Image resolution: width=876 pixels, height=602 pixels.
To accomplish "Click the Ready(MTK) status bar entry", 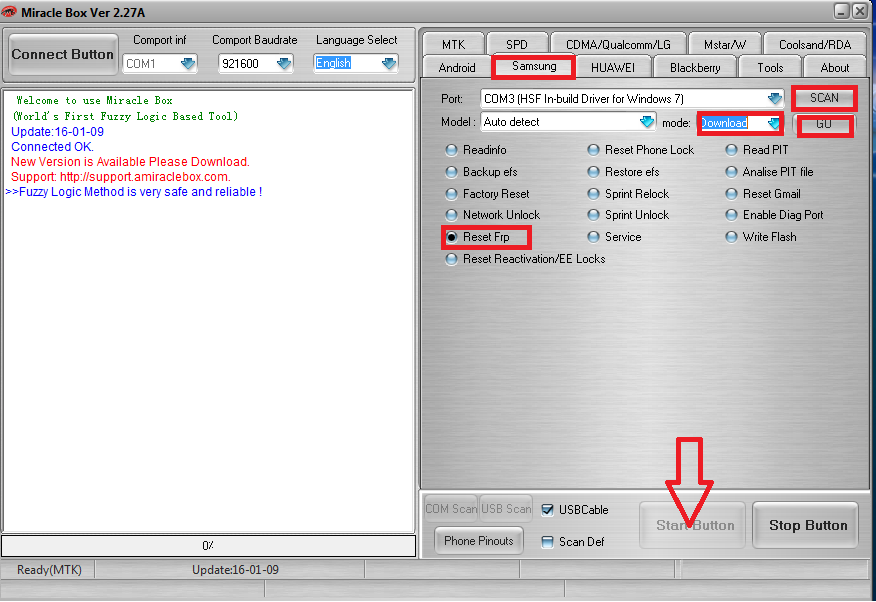I will point(49,570).
